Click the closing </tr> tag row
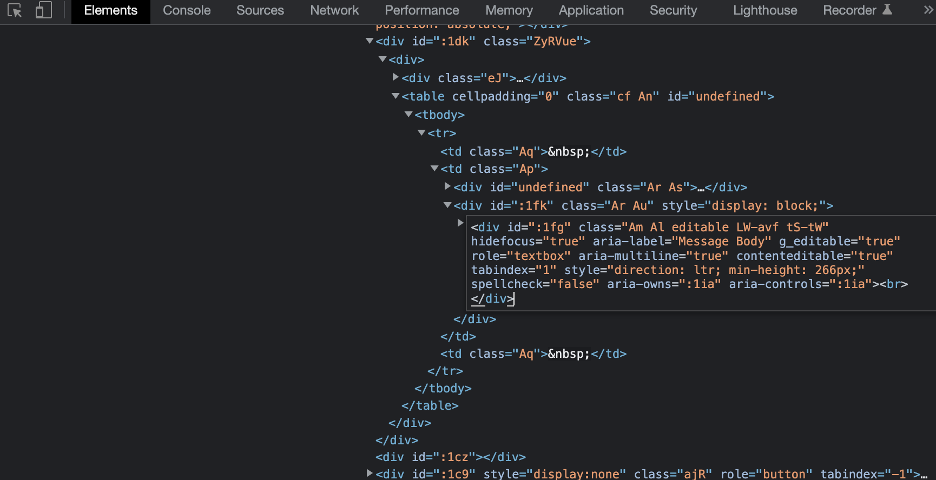The width and height of the screenshot is (936, 480). 445,371
